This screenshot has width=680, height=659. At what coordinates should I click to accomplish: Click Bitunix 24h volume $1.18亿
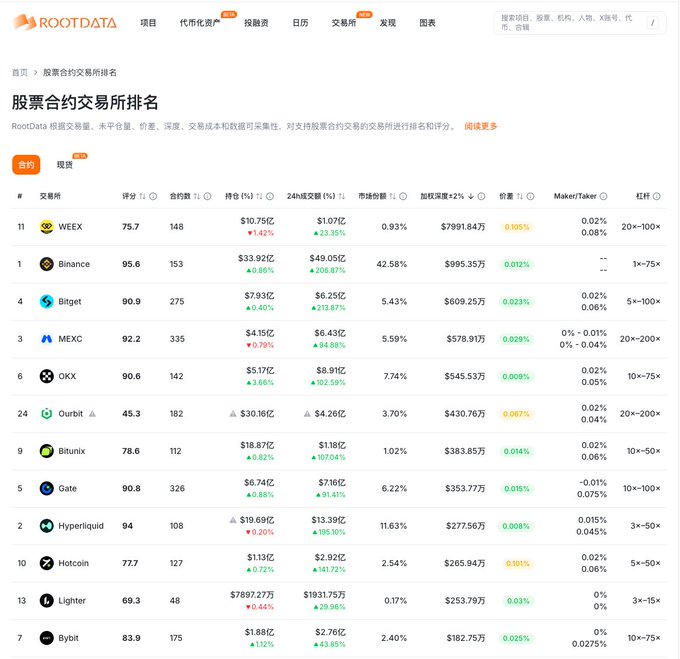332,445
